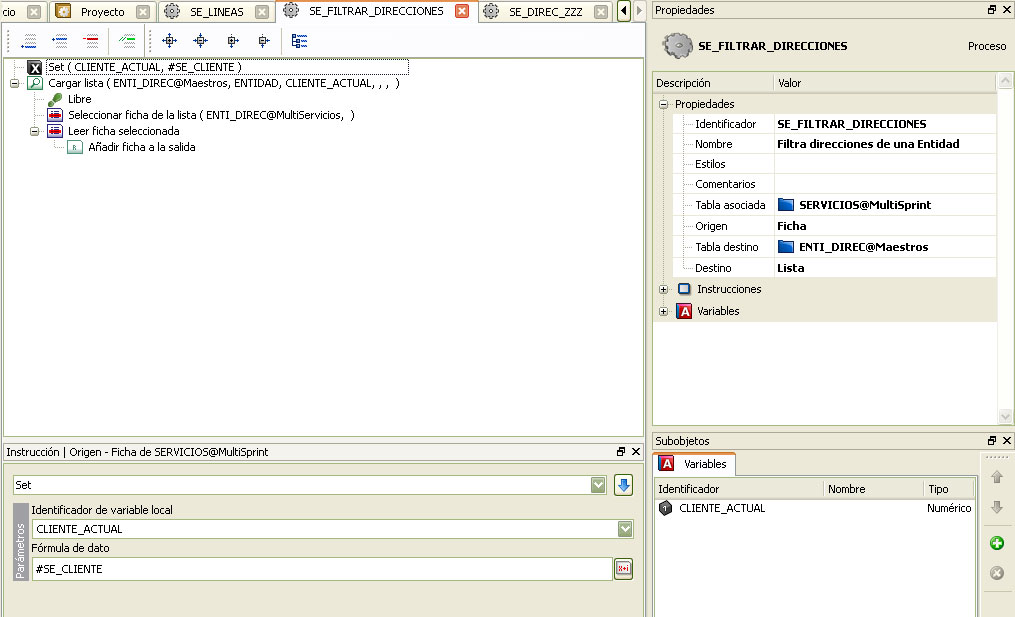Click the icon of Leer ficha seleccionada
This screenshot has width=1015, height=617.
point(55,131)
